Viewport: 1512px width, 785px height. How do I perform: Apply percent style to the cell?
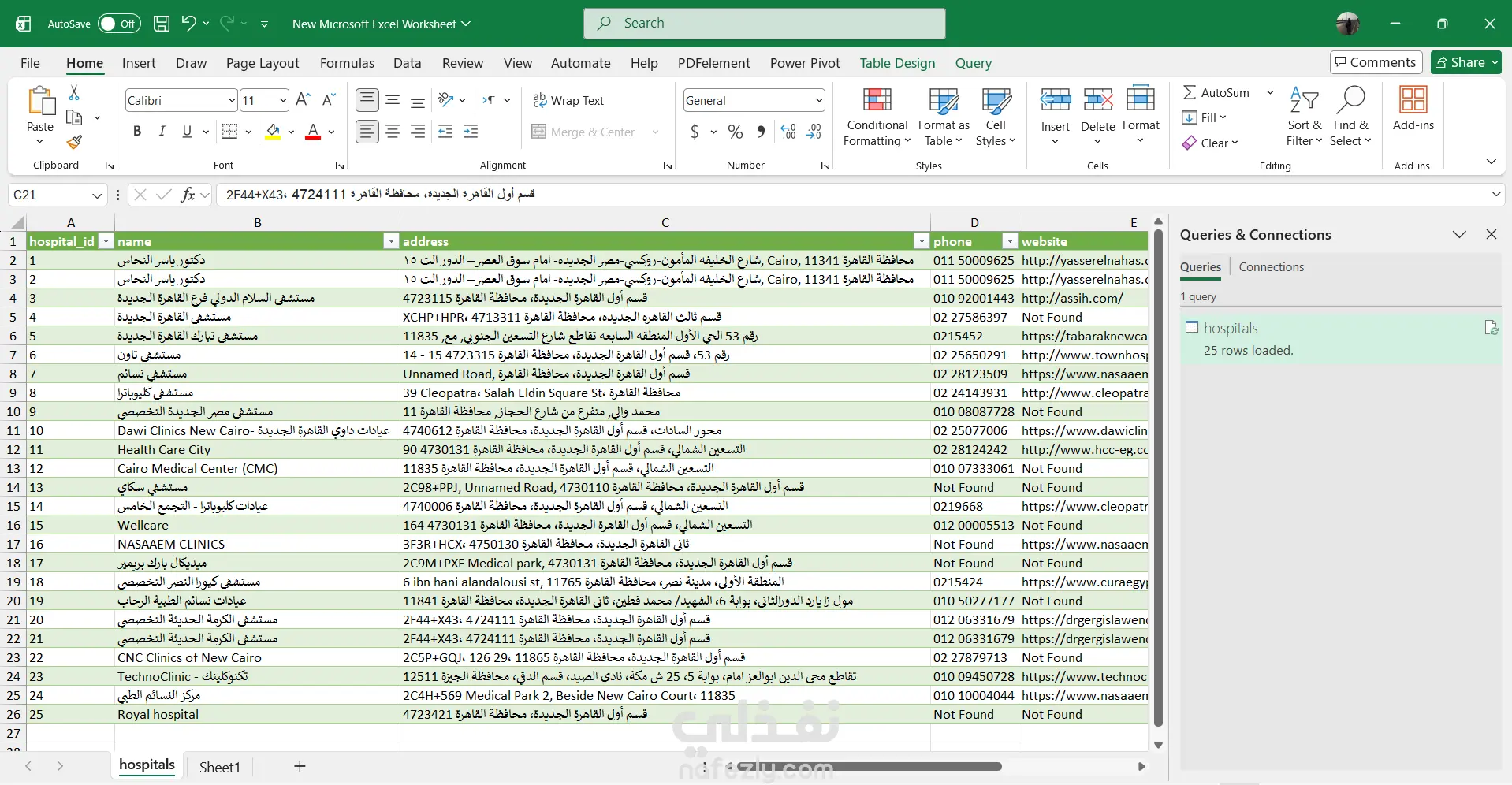735,132
